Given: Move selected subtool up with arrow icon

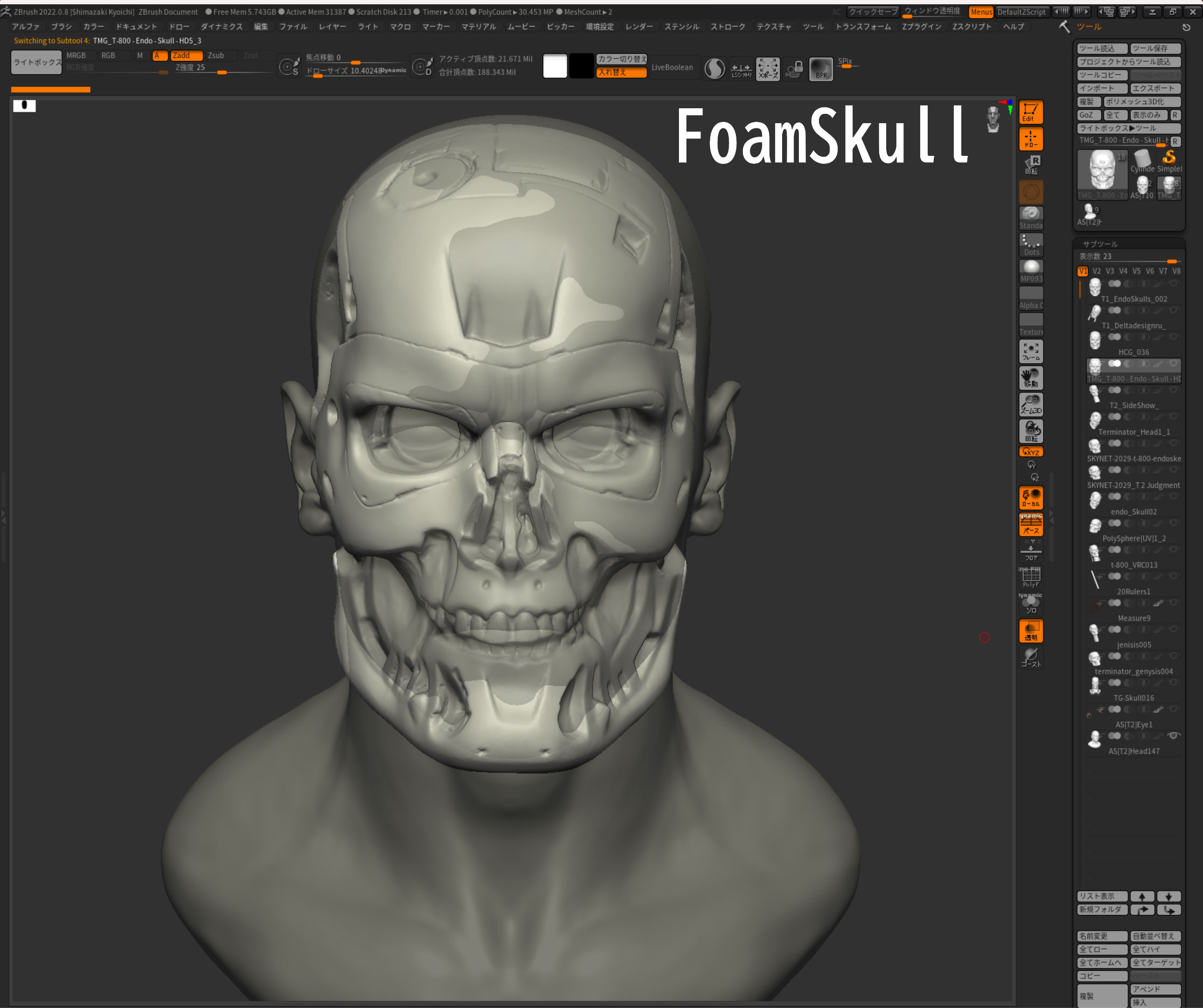Looking at the screenshot, I should point(1142,896).
